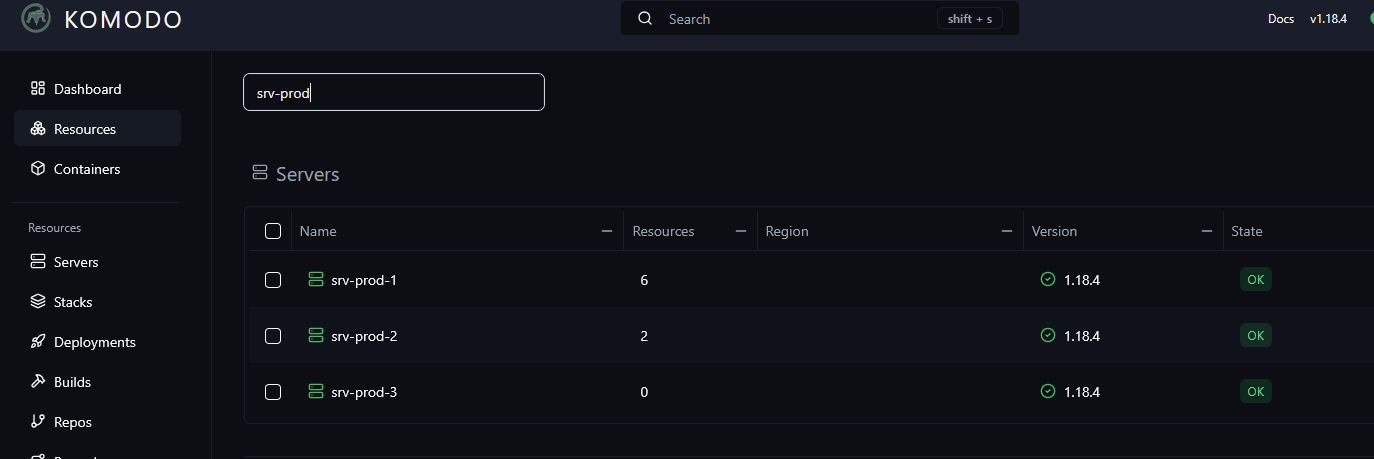This screenshot has height=459, width=1374.
Task: Open the srv-prod-2 server link
Action: coord(364,336)
